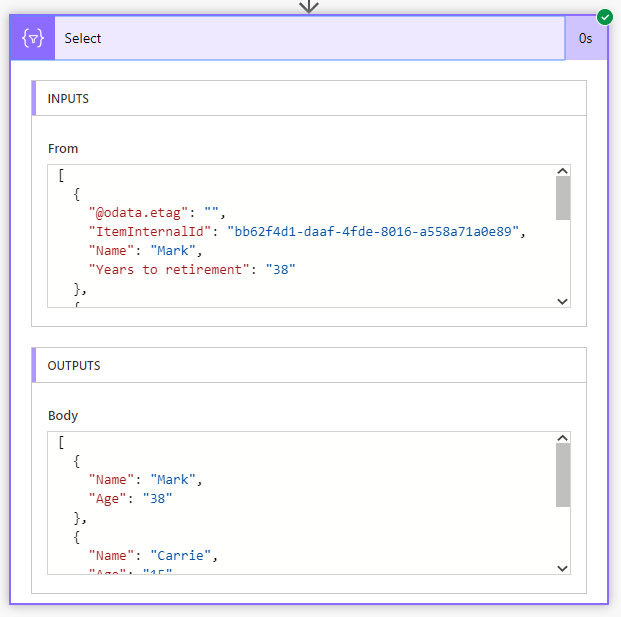This screenshot has width=621, height=617.
Task: Click the 0s duration badge
Action: [586, 39]
